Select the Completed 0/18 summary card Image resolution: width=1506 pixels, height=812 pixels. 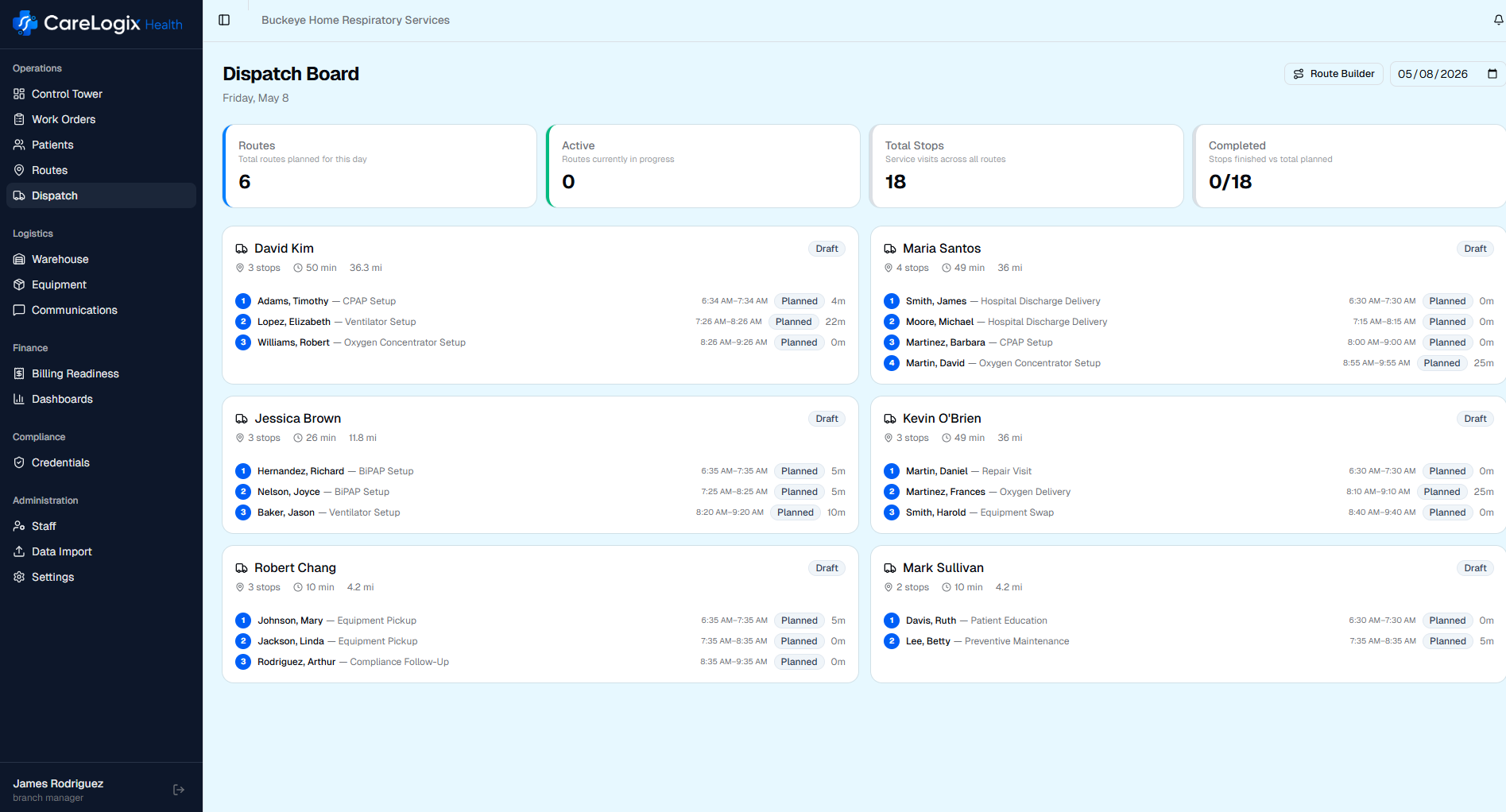pos(1349,166)
